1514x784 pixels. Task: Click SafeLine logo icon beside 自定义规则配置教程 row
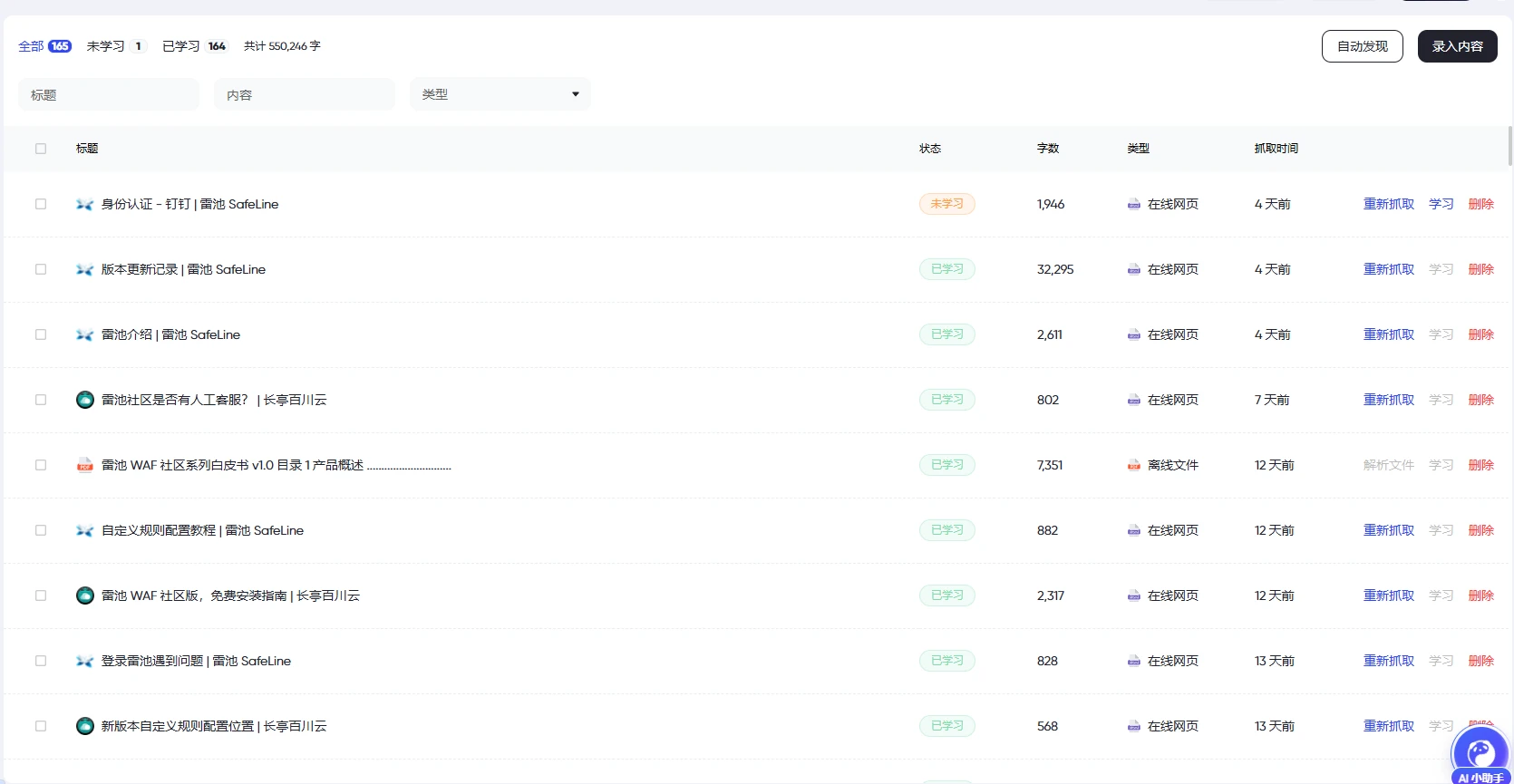[x=84, y=531]
